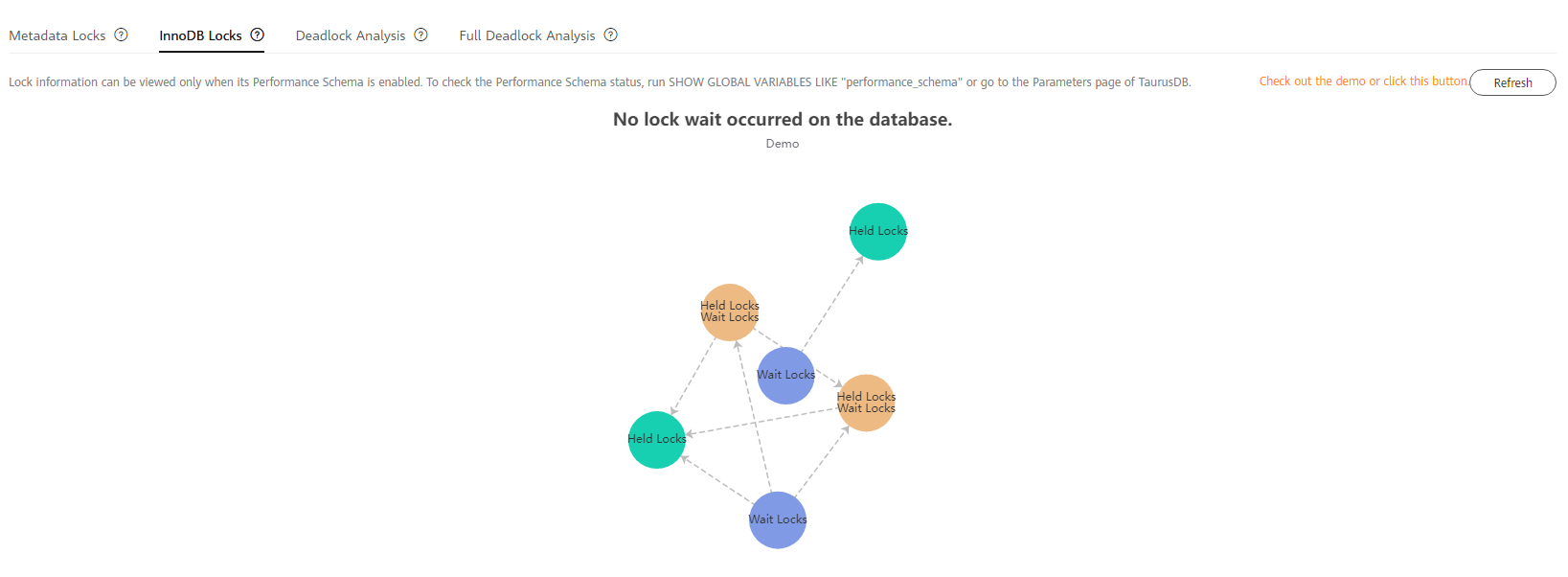Click the Full Deadlock Analysis help icon
Image resolution: width=1568 pixels, height=577 pixels.
coord(610,35)
